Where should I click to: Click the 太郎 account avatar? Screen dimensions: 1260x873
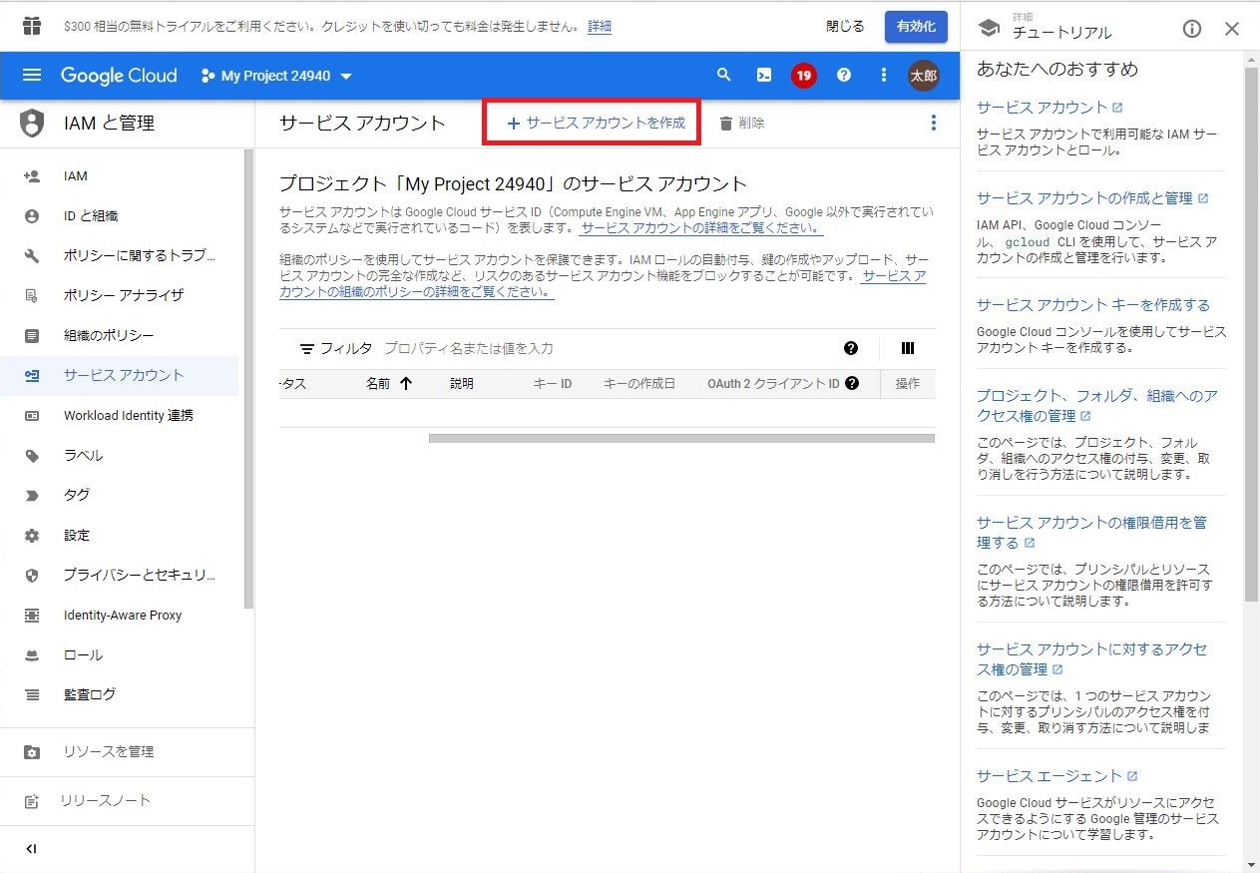(924, 75)
